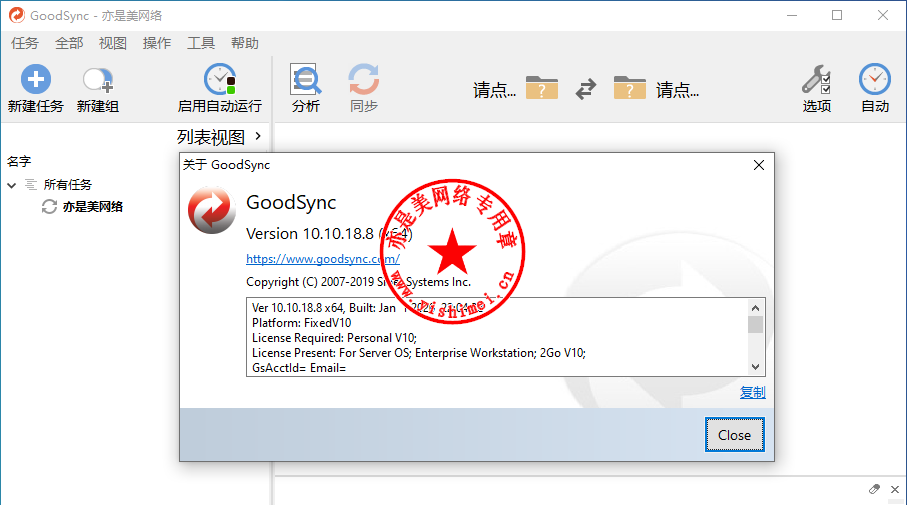907x505 pixels.
Task: Close the GoodSync main window
Action: 883,15
